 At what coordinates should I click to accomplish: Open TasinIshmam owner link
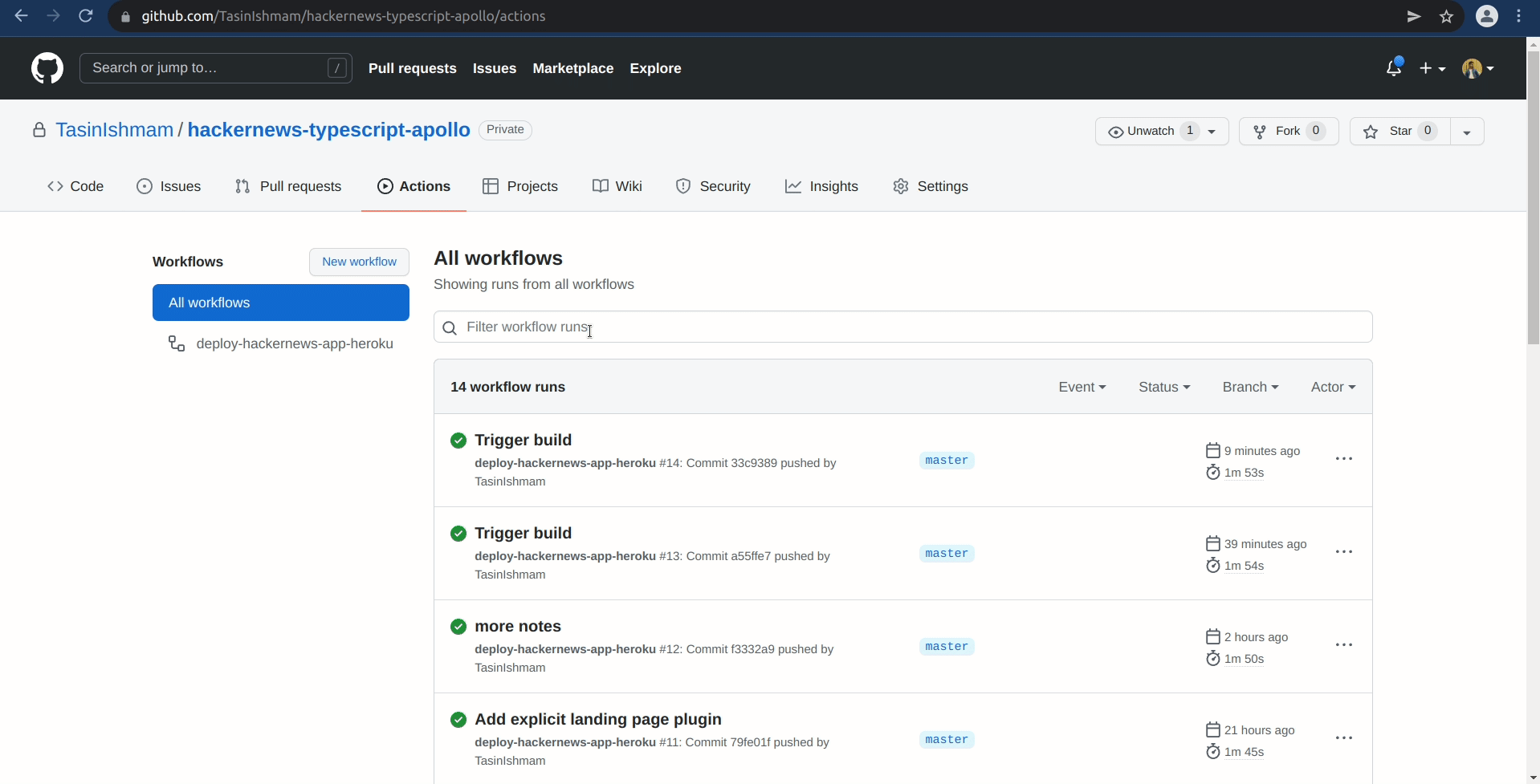pyautogui.click(x=115, y=130)
